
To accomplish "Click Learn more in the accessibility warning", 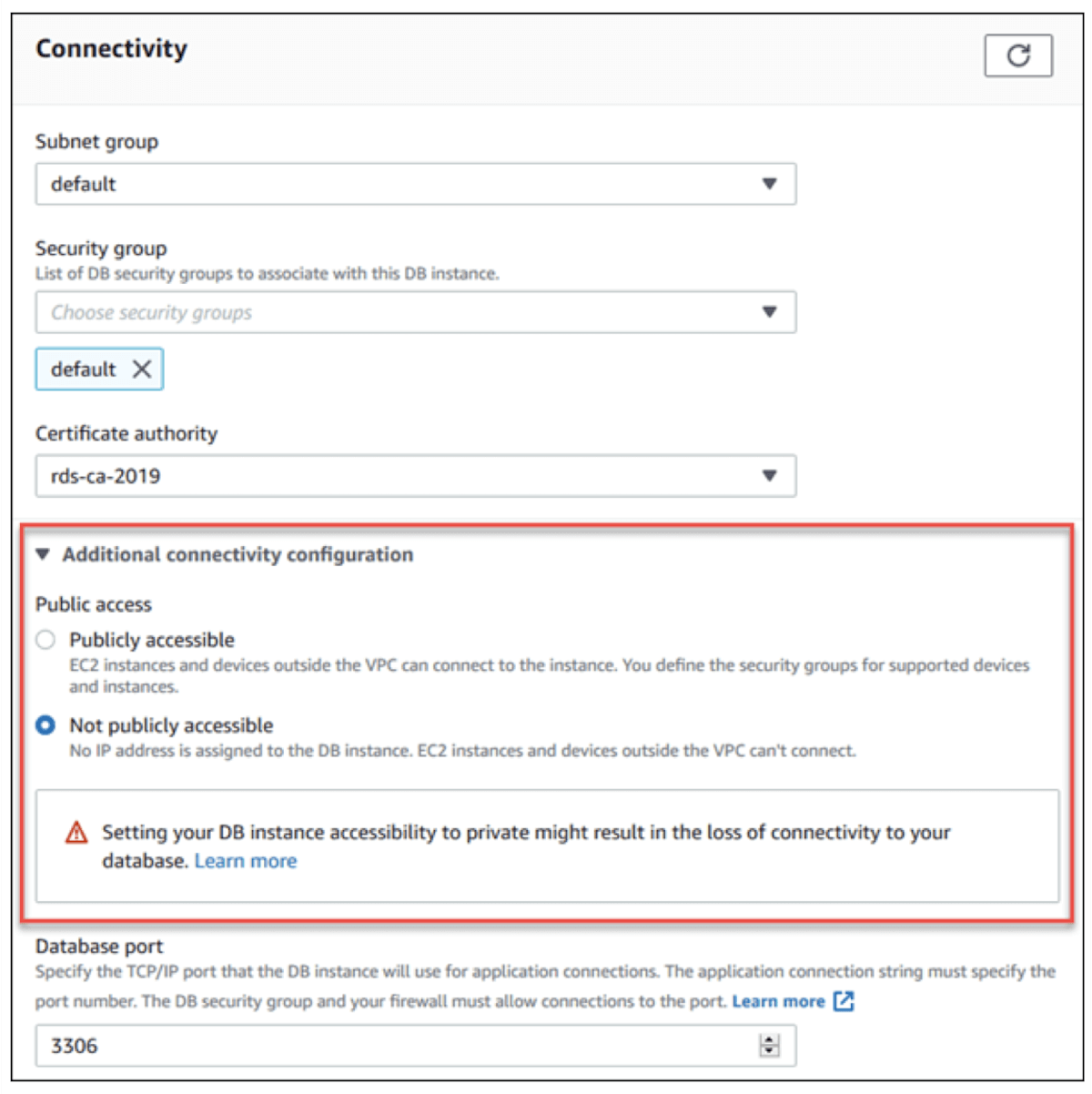I will coord(244,859).
